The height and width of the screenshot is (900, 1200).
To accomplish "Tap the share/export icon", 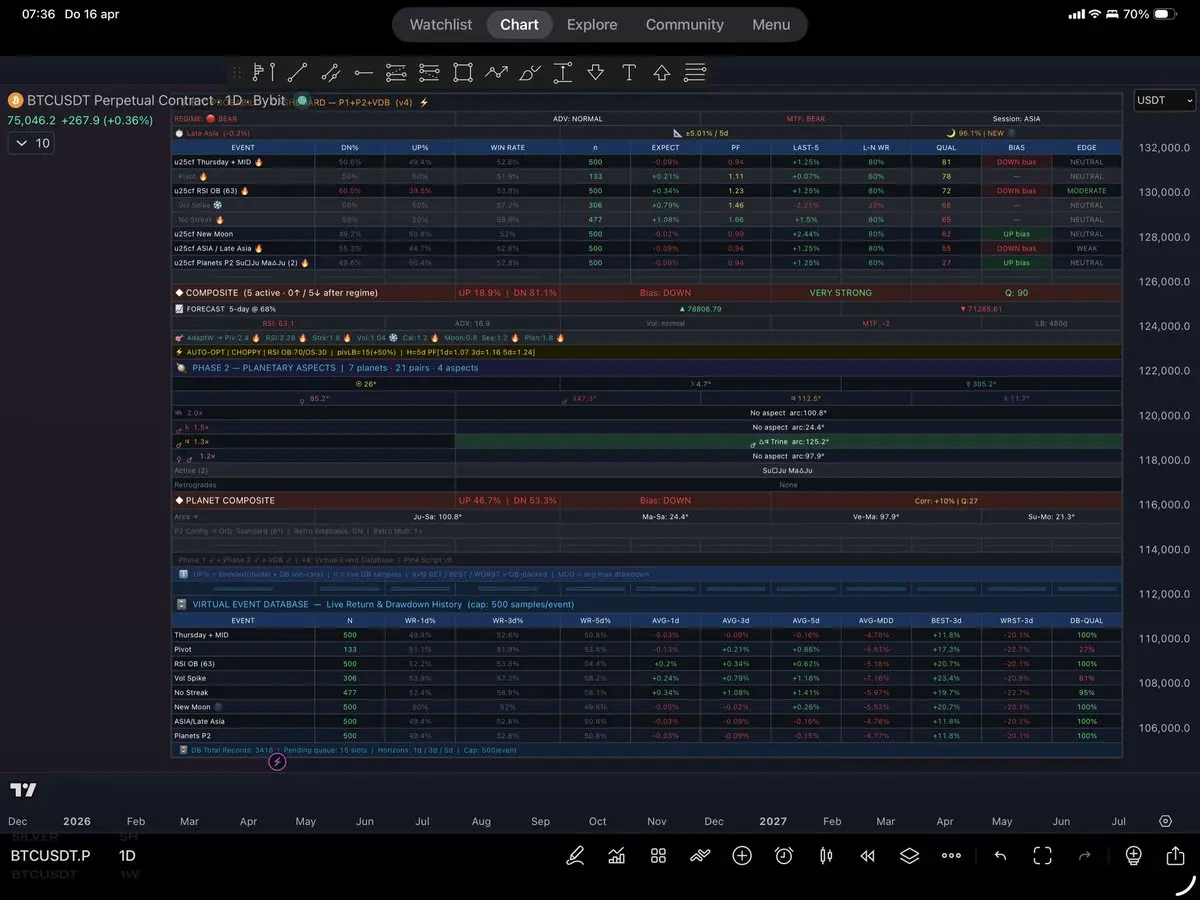I will click(x=1175, y=856).
